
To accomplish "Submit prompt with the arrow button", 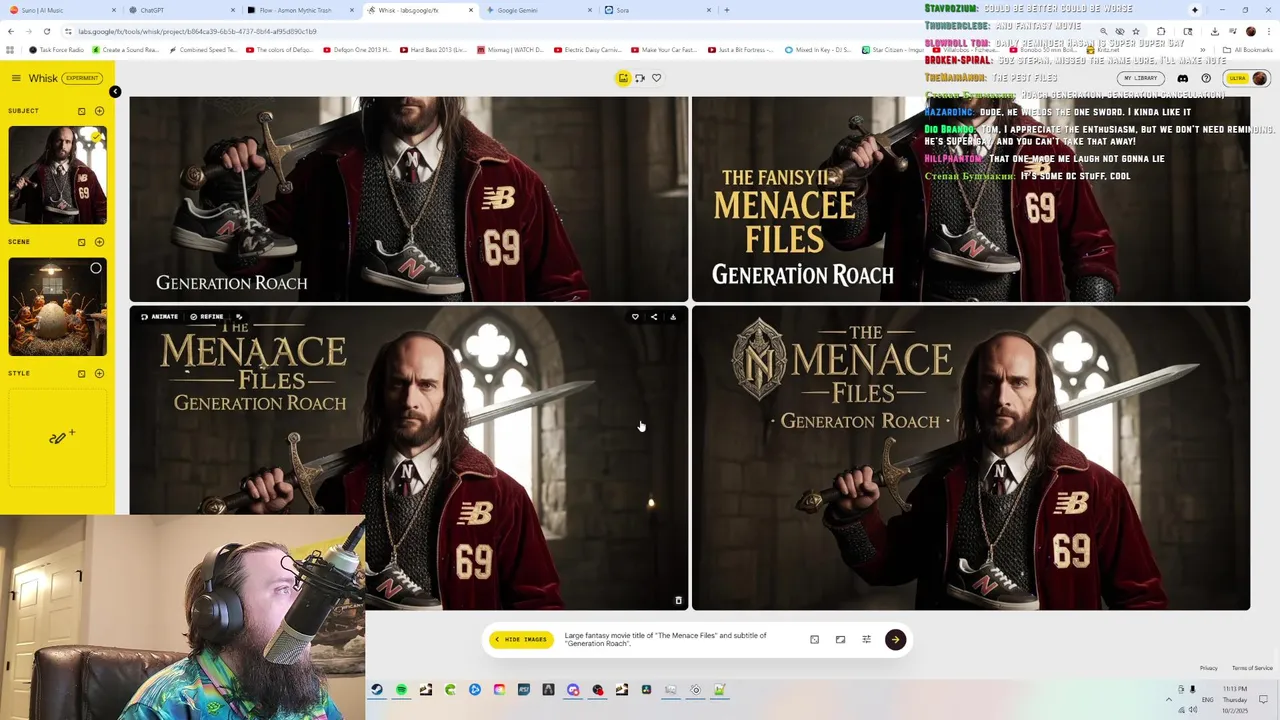I will (895, 640).
